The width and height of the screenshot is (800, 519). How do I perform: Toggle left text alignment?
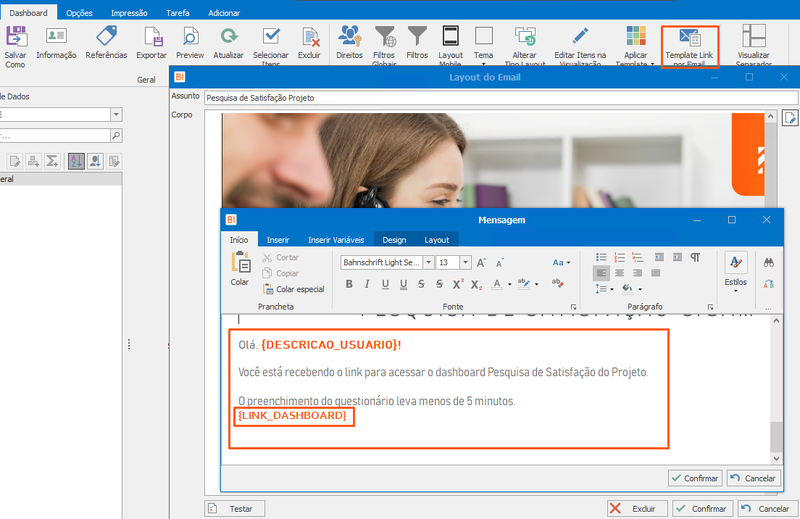601,273
